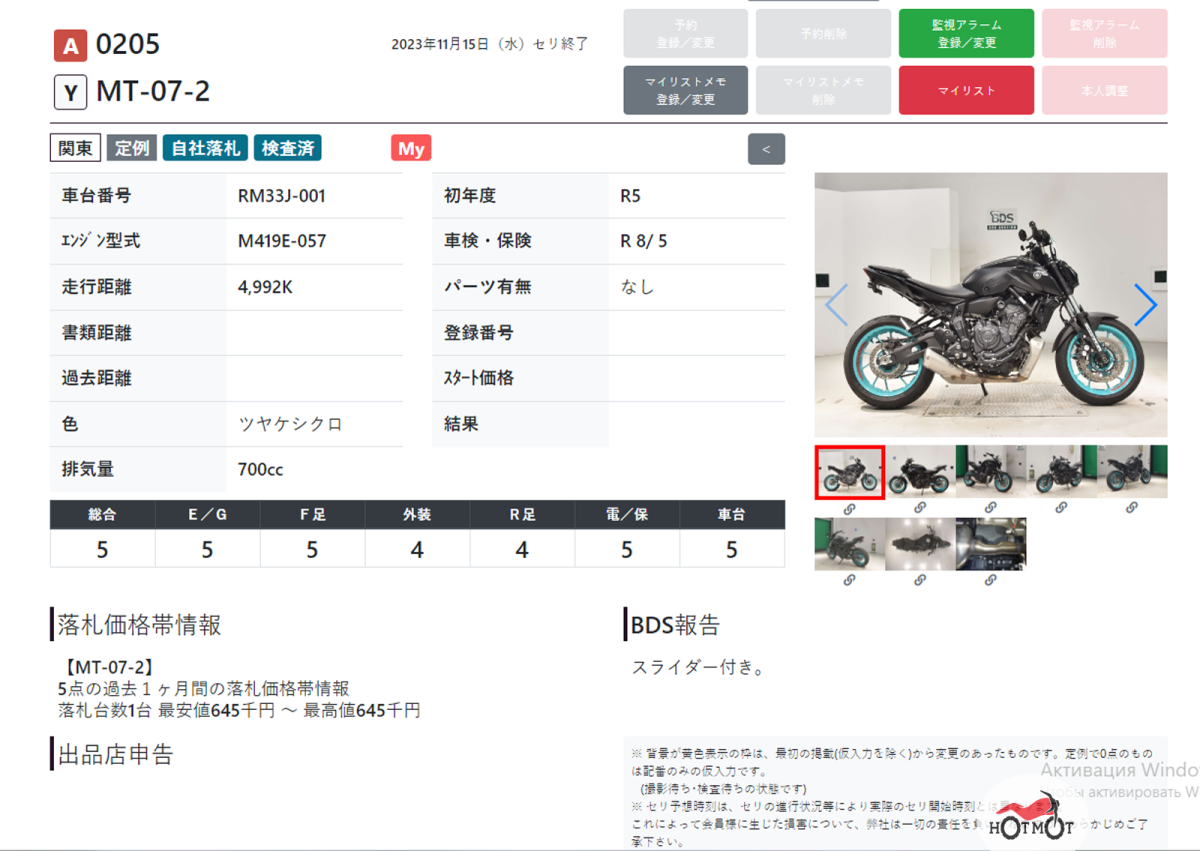Click the 予約 登録/変更 button
Screen dimensions: 1200x851
pos(685,34)
